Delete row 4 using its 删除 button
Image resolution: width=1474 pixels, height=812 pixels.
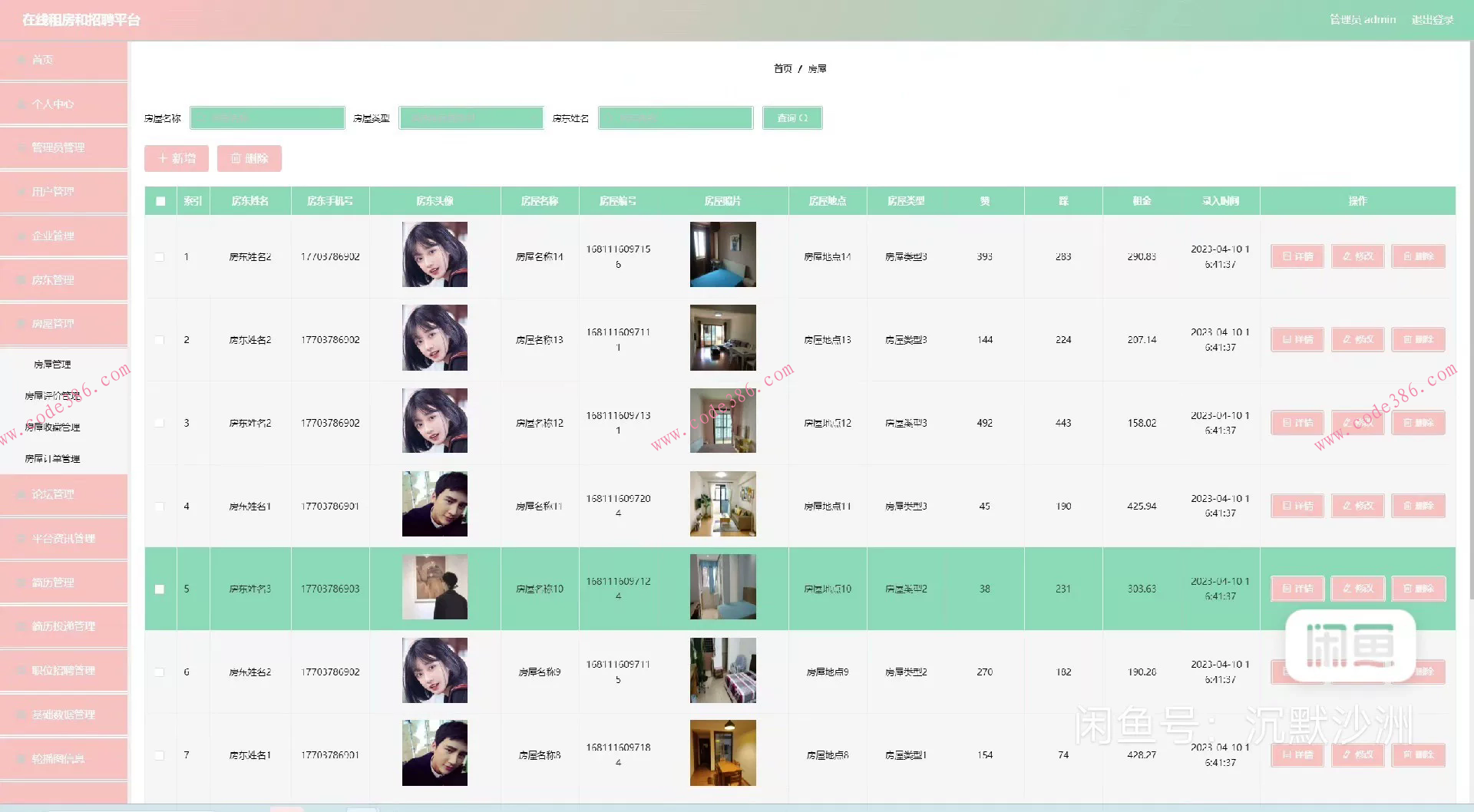(1418, 506)
